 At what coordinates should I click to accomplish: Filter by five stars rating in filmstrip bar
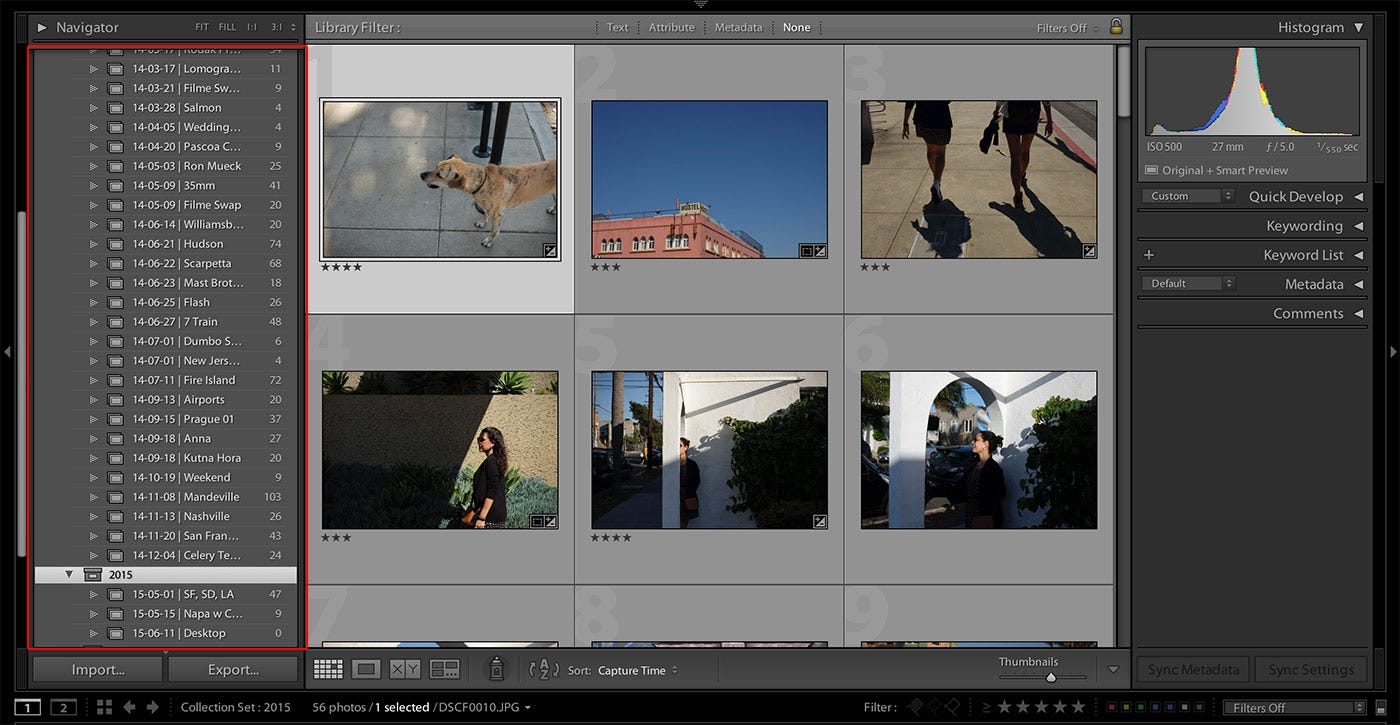pos(1078,707)
